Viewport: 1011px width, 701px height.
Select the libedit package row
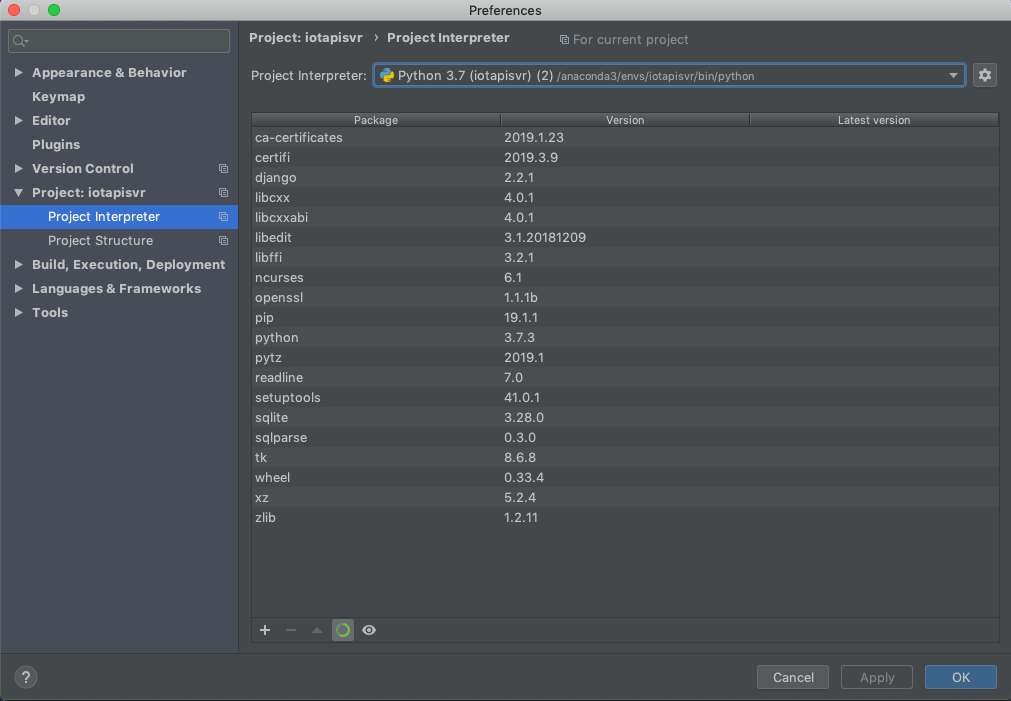tap(625, 237)
